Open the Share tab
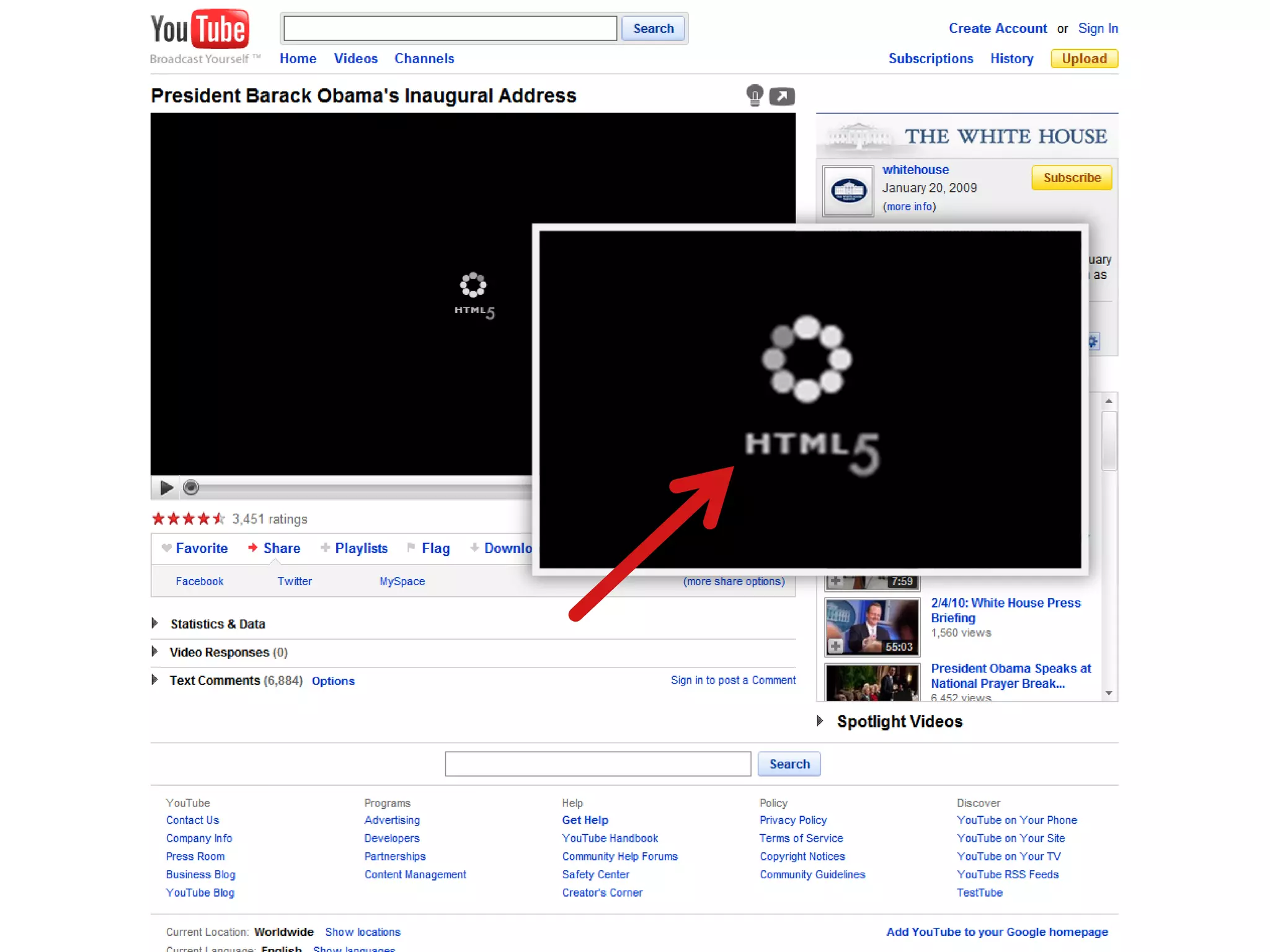1270x952 pixels. click(274, 548)
